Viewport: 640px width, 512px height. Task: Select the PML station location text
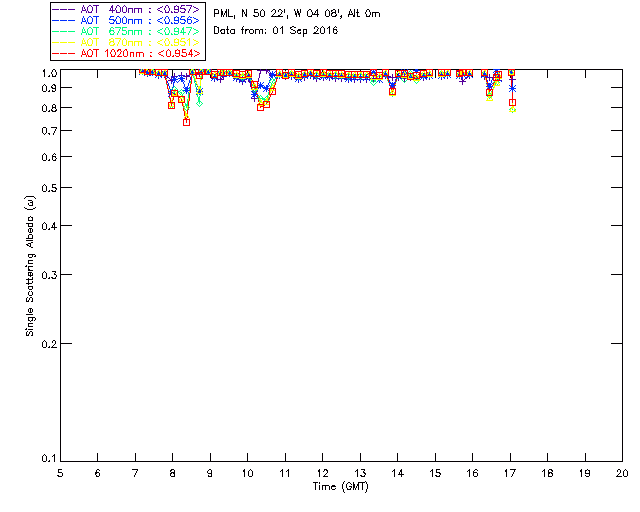(297, 14)
